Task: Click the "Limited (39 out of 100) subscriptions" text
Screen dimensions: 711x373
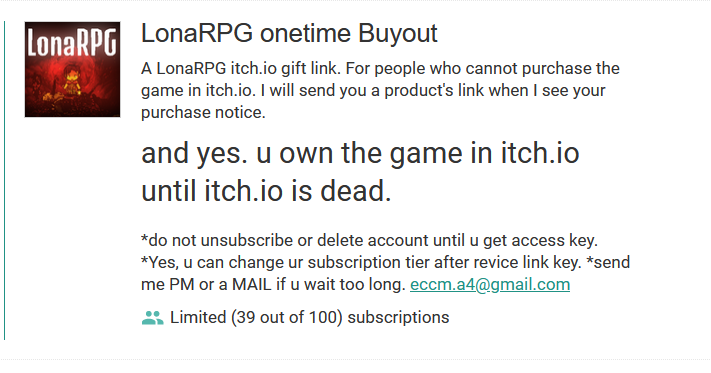Action: (310, 317)
